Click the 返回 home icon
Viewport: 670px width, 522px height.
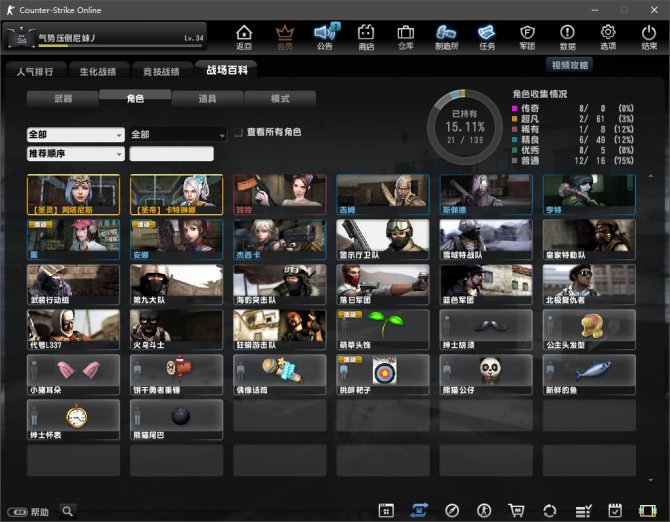pos(244,37)
